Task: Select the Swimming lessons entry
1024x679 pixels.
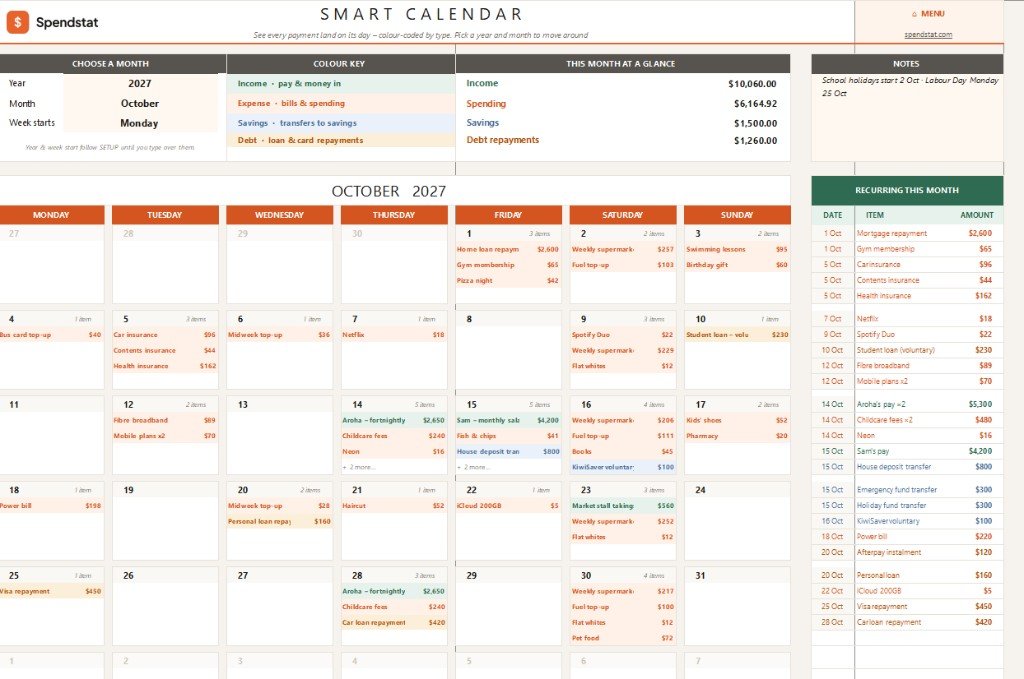Action: point(737,249)
